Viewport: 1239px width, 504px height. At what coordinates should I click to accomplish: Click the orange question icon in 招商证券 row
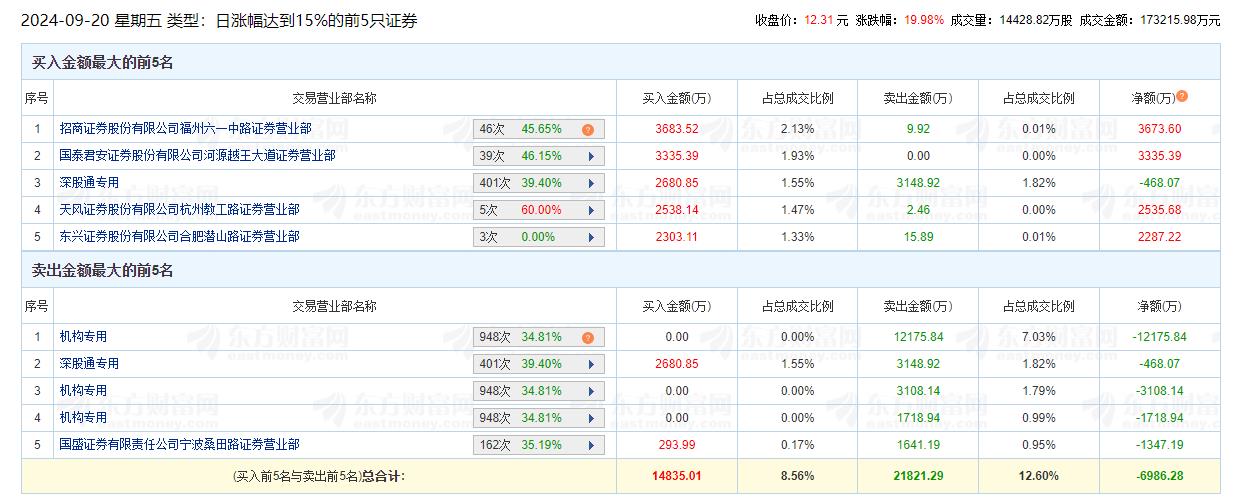point(588,129)
